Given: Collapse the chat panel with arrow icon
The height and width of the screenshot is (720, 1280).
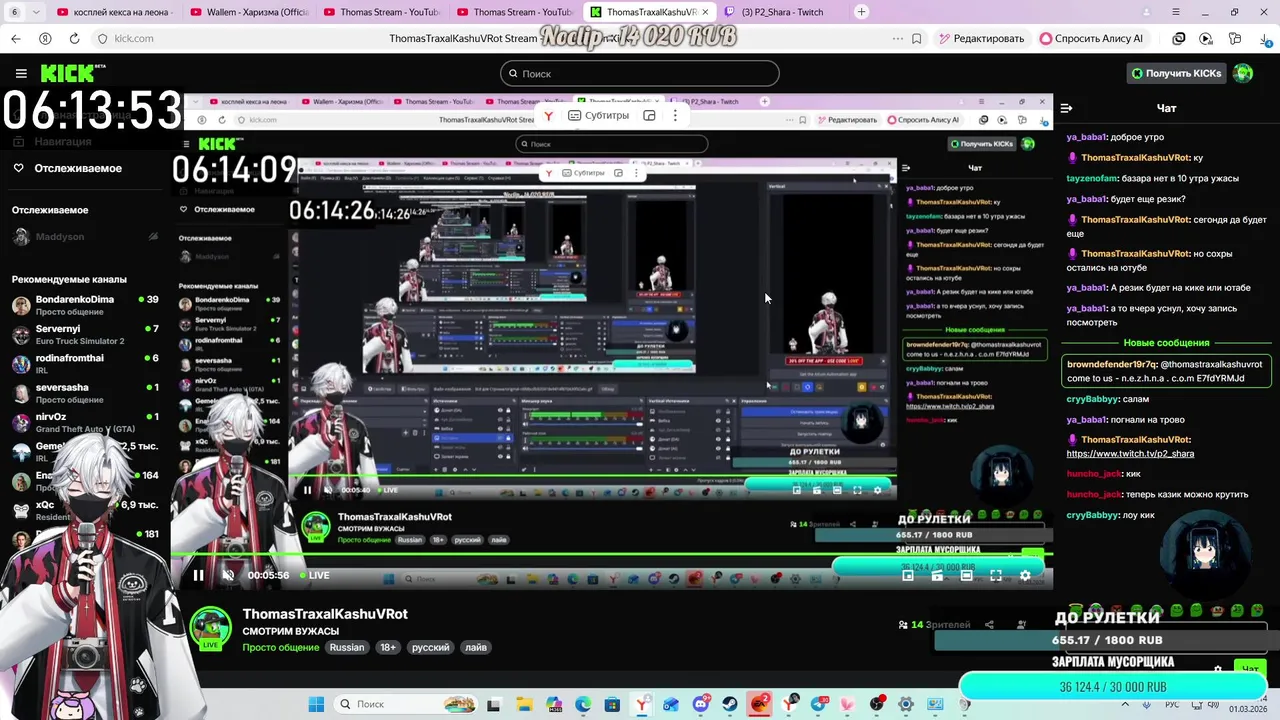Looking at the screenshot, I should 1066,108.
